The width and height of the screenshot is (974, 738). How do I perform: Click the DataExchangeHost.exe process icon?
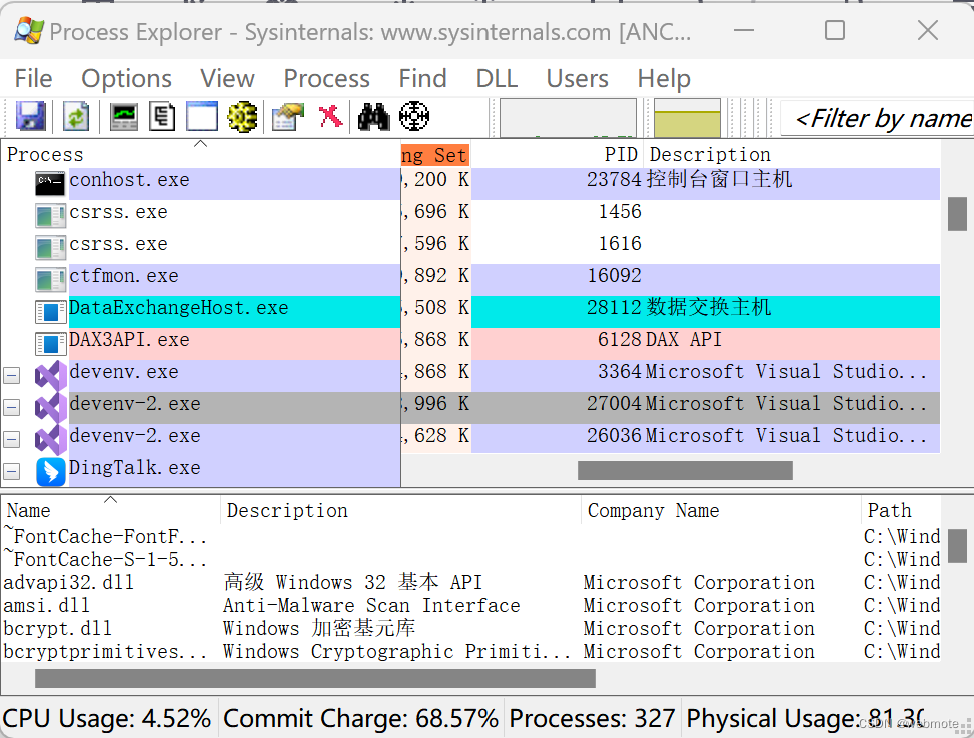pyautogui.click(x=50, y=311)
